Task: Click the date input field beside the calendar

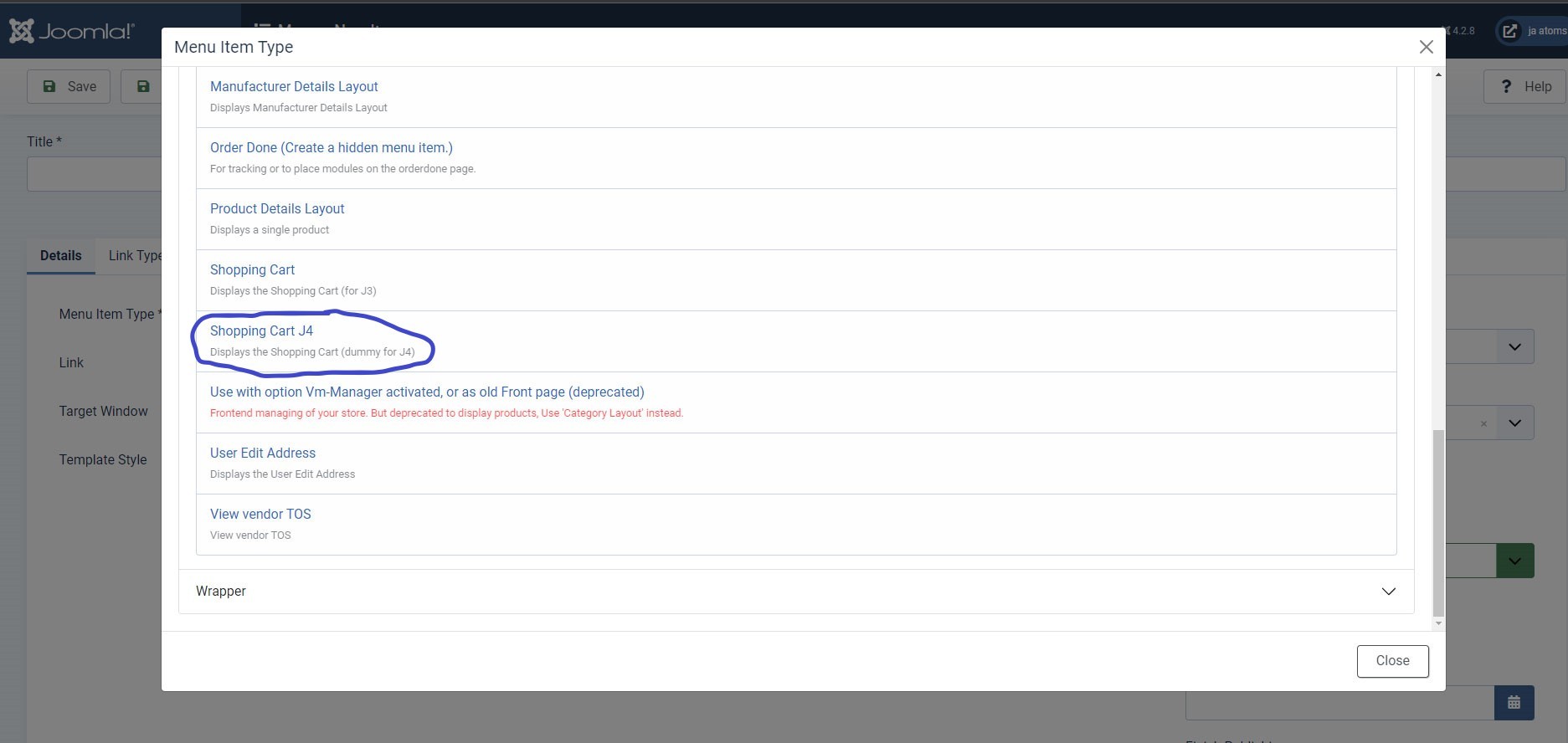Action: tap(1339, 703)
